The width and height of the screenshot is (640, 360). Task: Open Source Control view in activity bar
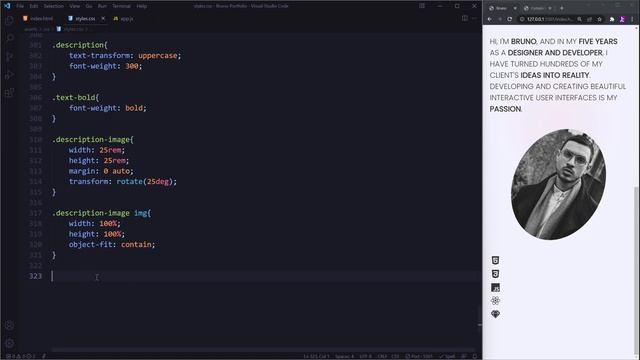tap(9, 57)
